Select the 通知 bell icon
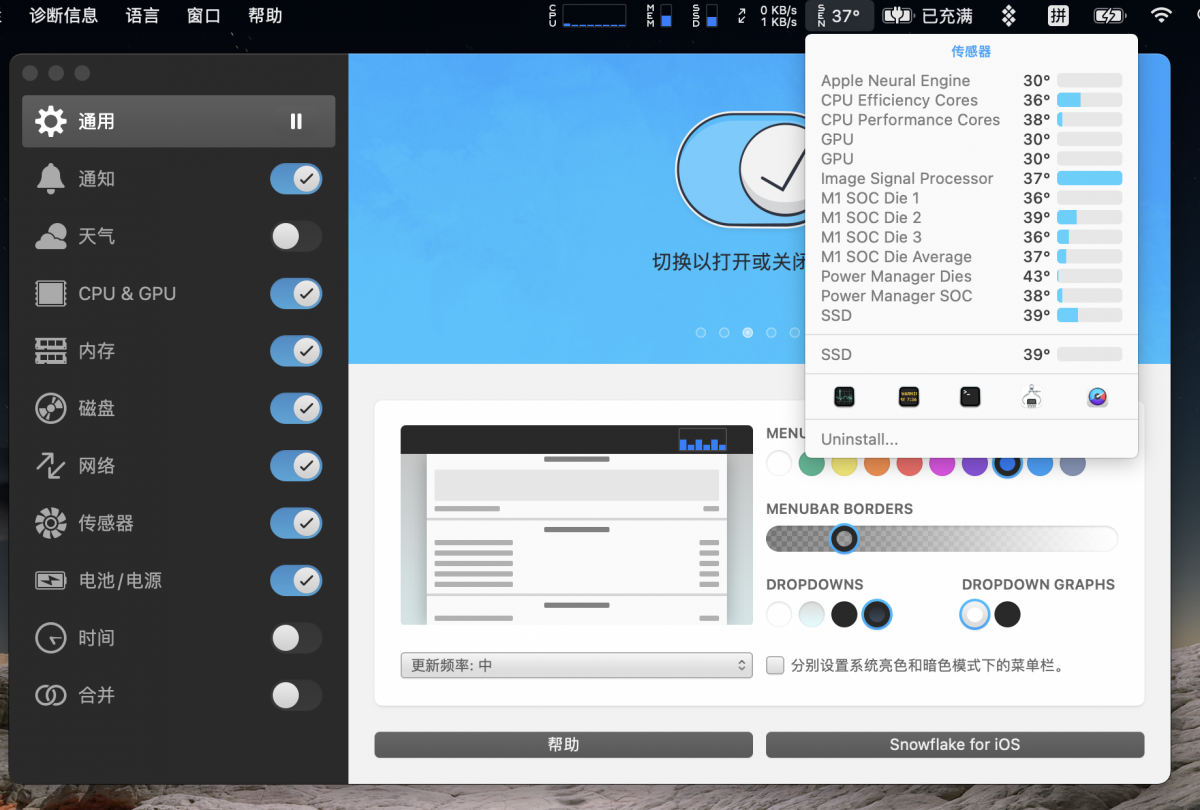 51,179
